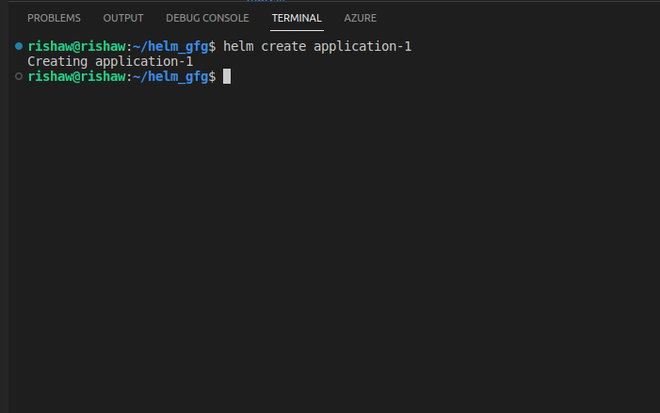Click ~/helm_gfg path in the second prompt

point(170,76)
